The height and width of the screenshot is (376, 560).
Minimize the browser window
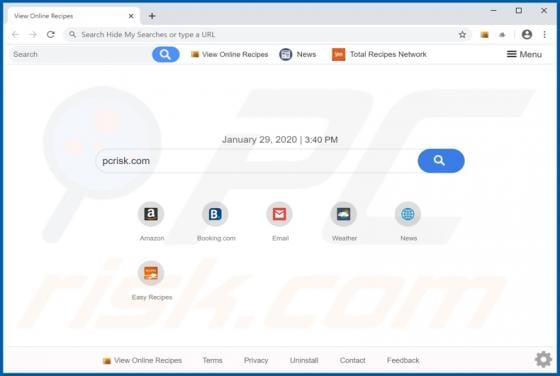tap(494, 11)
